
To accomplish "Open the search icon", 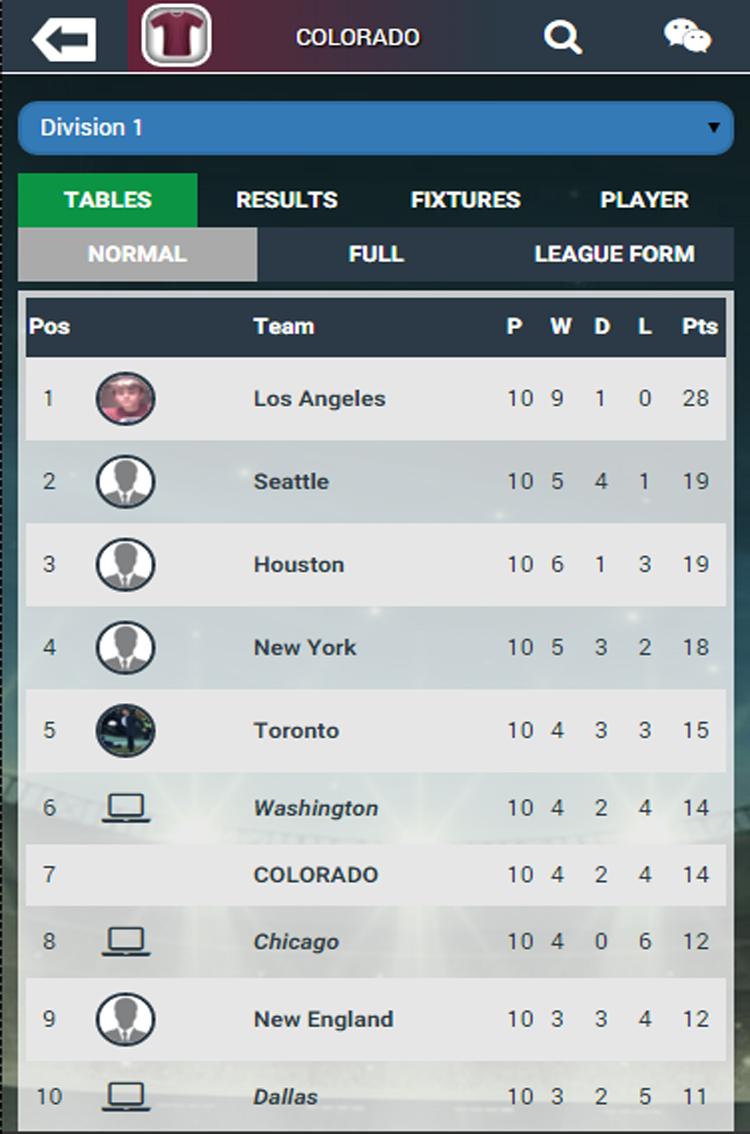I will [563, 36].
